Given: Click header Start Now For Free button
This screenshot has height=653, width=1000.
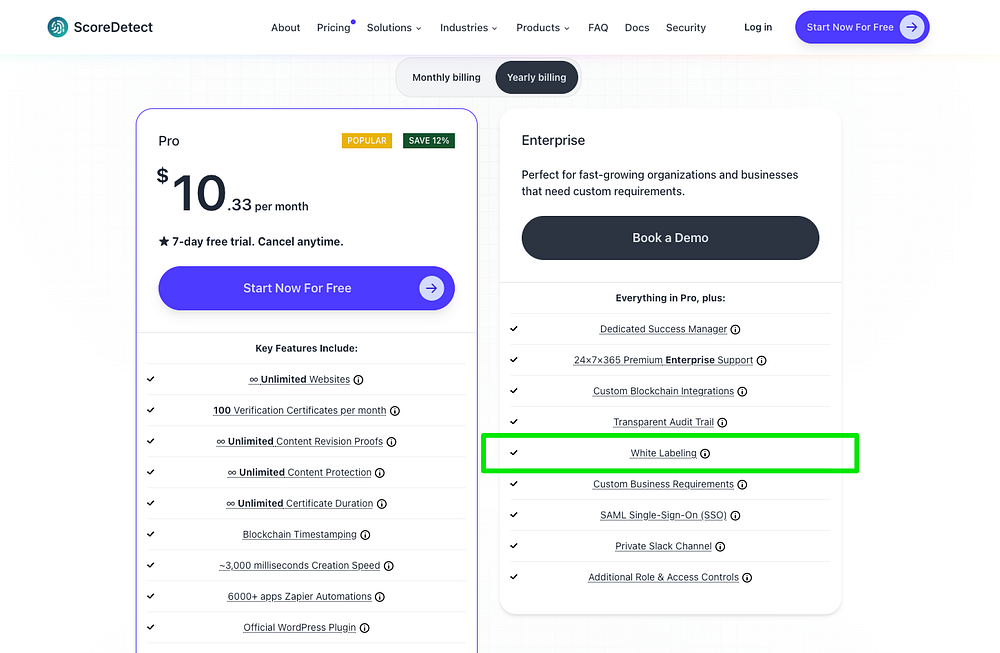Looking at the screenshot, I should [862, 27].
